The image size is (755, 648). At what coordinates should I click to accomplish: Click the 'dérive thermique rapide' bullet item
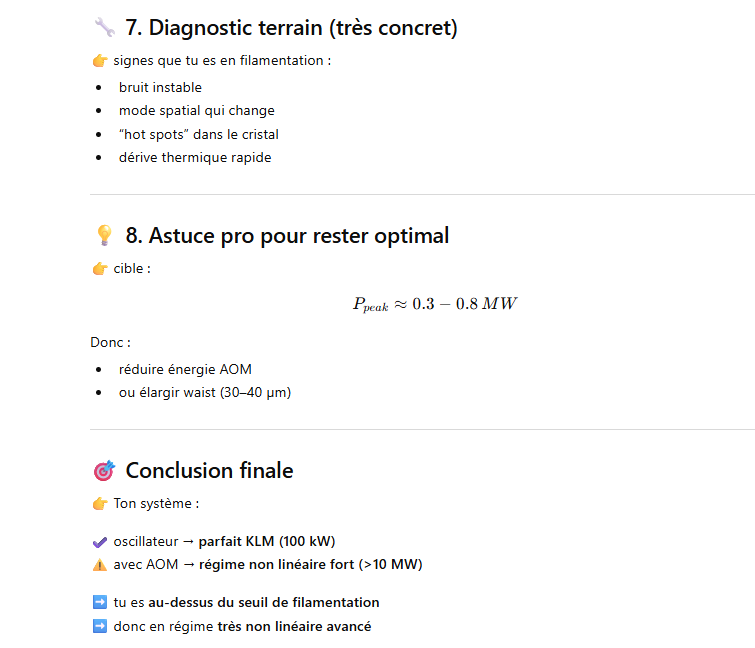pyautogui.click(x=195, y=157)
